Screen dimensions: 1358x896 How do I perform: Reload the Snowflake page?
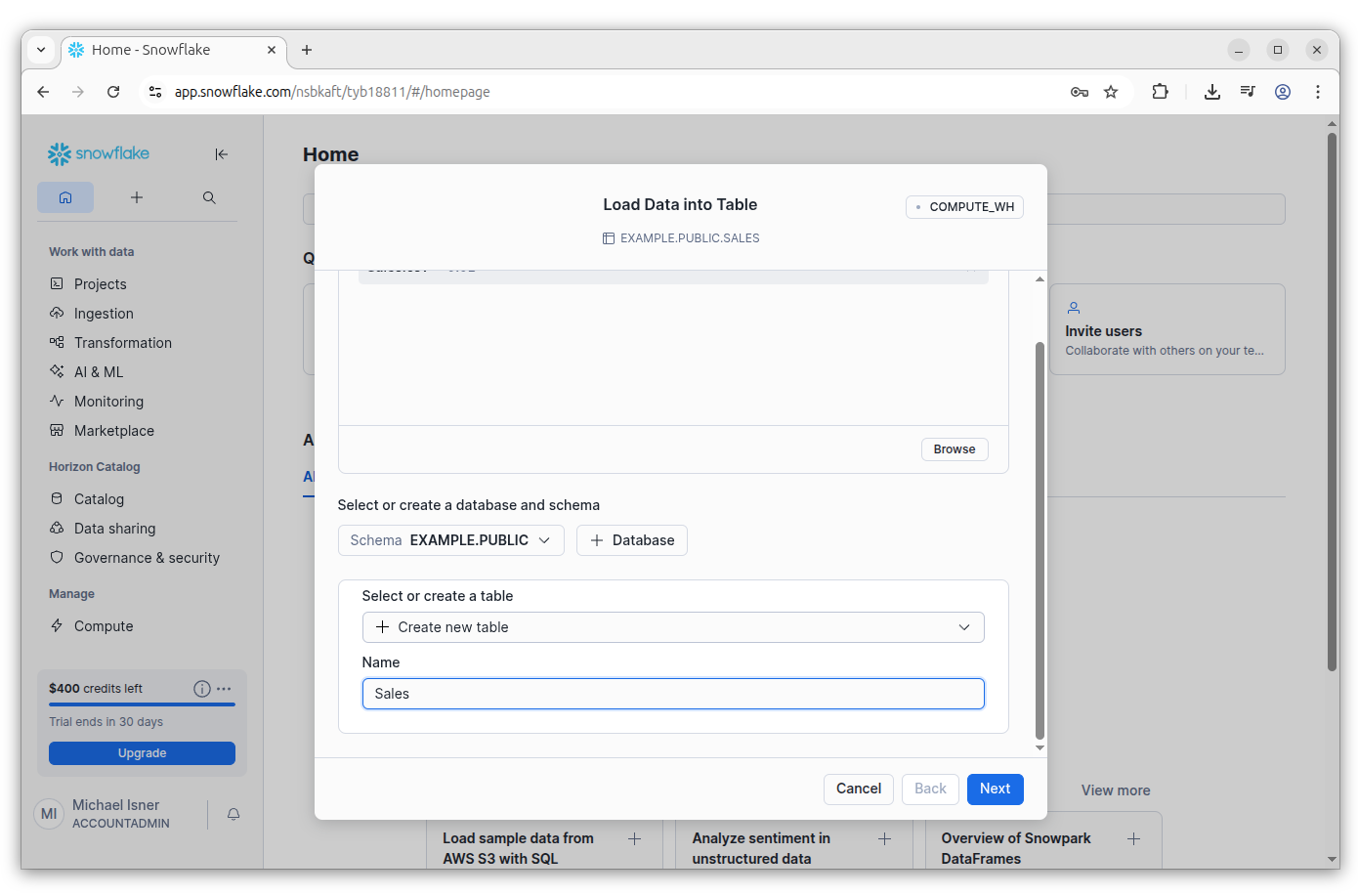(113, 92)
